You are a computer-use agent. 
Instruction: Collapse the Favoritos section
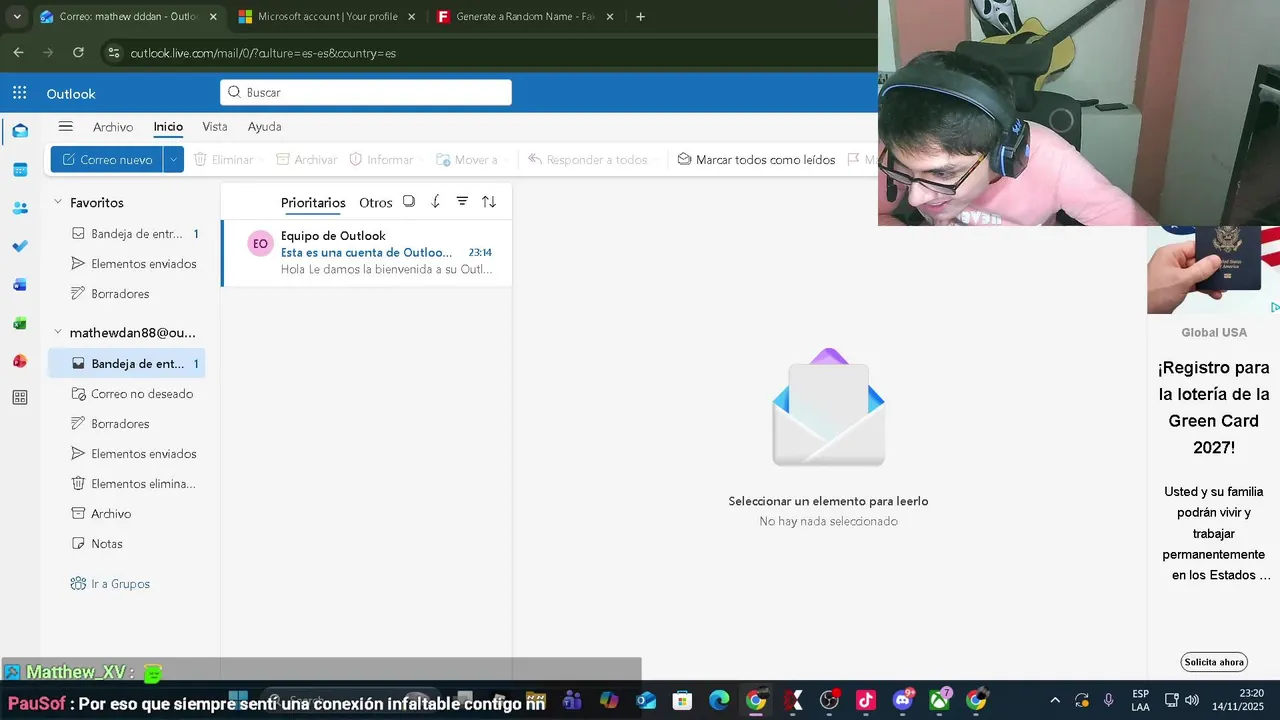click(58, 202)
